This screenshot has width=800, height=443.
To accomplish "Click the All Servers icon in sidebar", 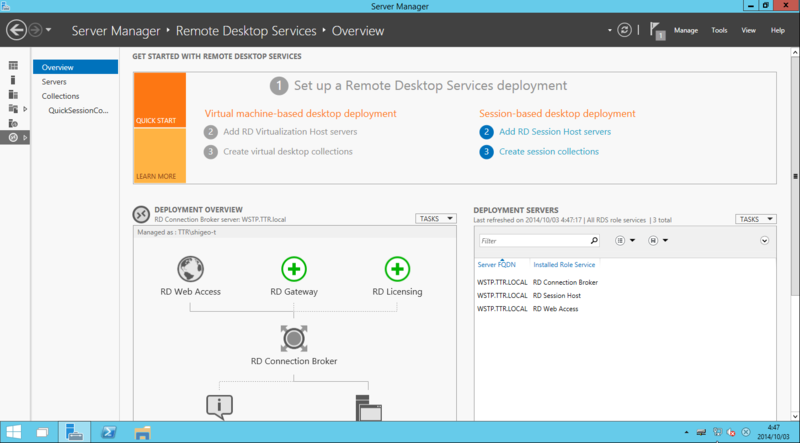I will click(x=13, y=94).
